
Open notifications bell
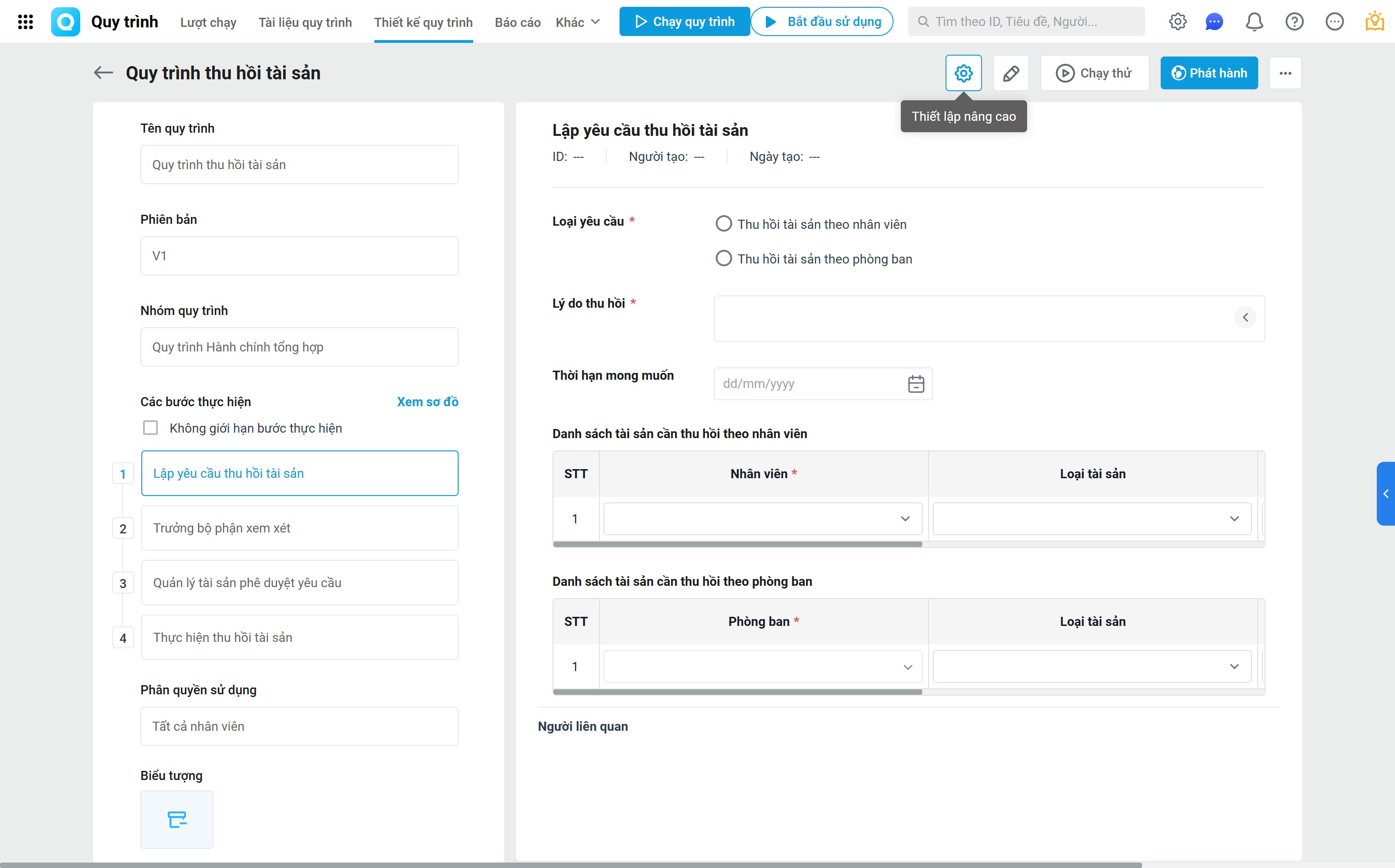[x=1254, y=22]
